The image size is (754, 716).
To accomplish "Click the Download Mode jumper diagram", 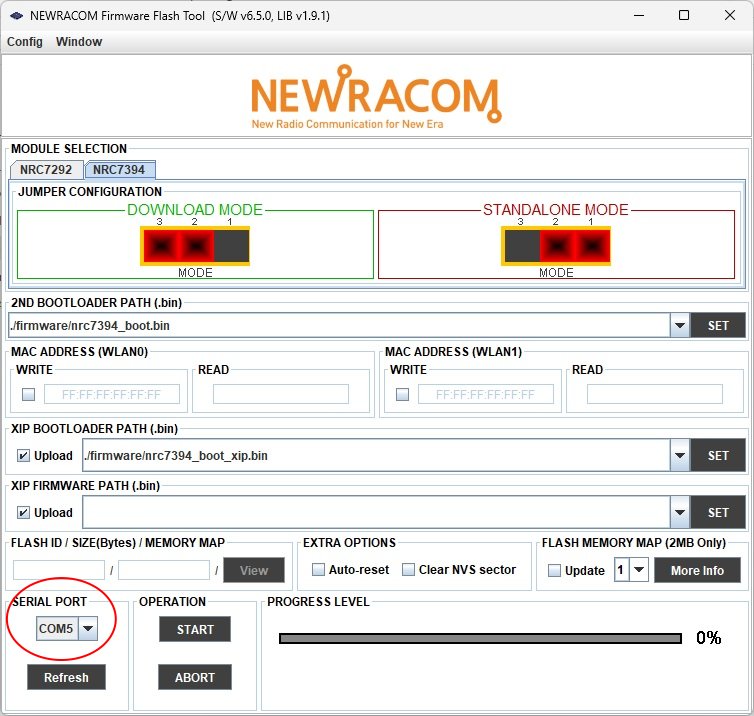I will tap(195, 245).
